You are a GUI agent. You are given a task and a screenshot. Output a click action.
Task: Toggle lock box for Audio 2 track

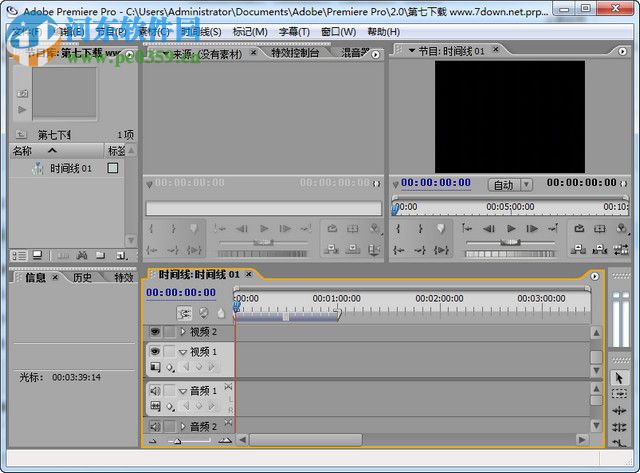(x=170, y=427)
